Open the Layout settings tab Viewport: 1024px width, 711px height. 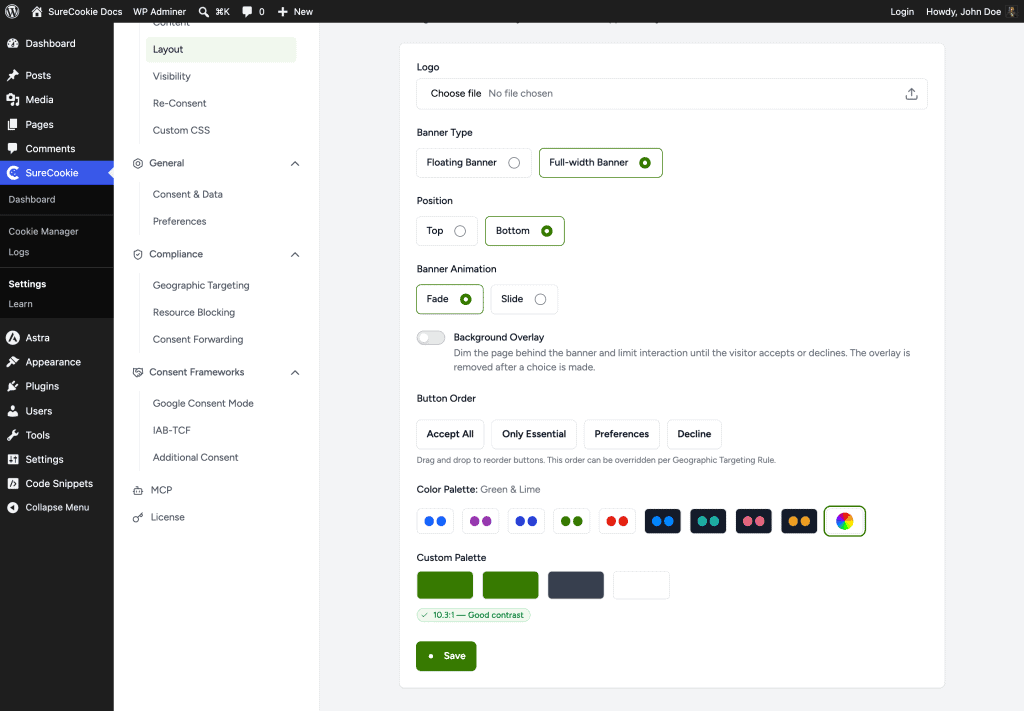click(x=221, y=50)
